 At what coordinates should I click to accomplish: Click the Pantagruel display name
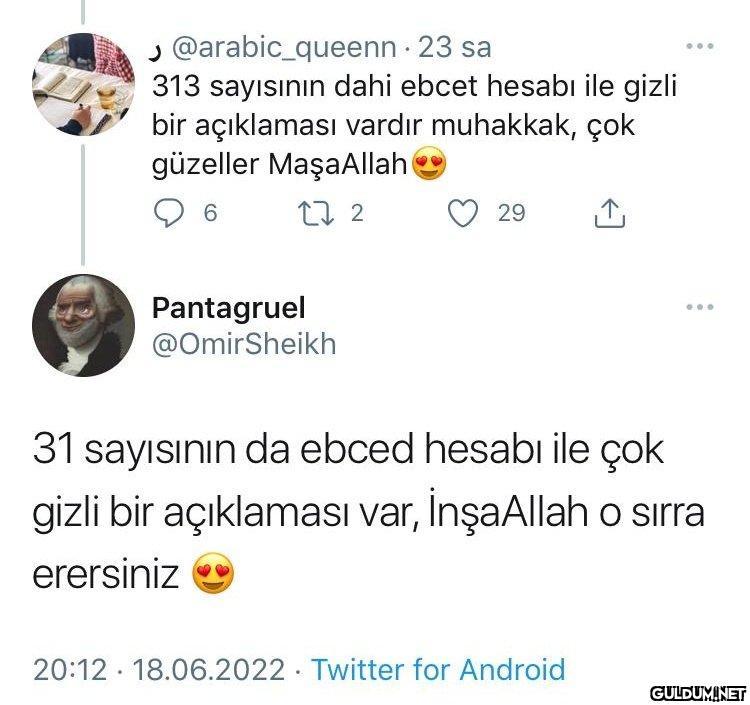pos(229,308)
